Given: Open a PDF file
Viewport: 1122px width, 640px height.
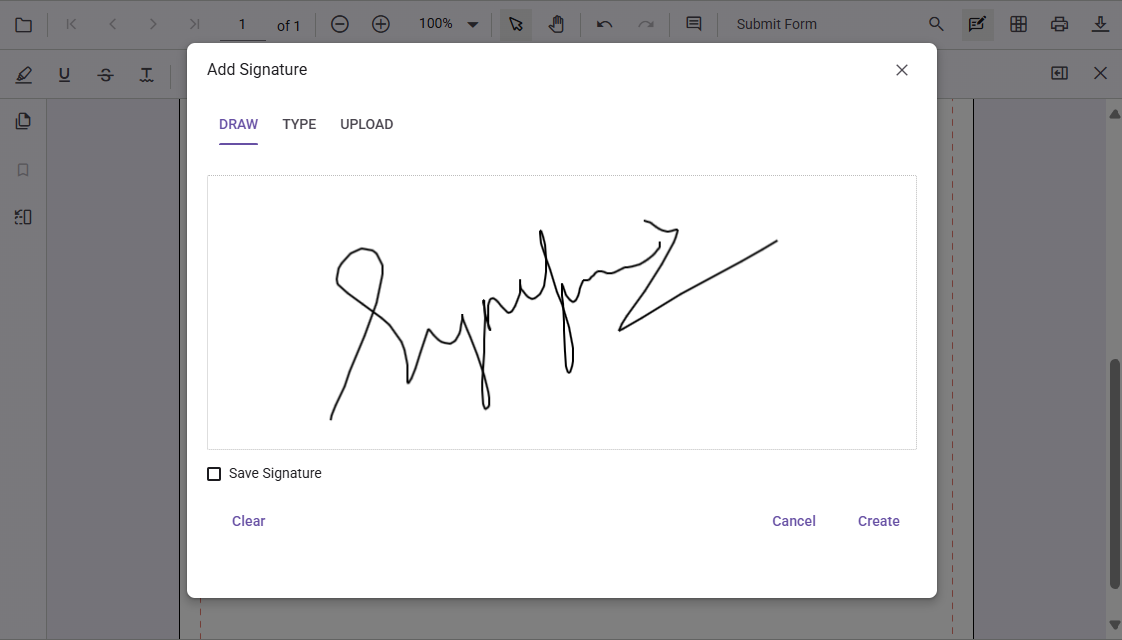Looking at the screenshot, I should 23,23.
